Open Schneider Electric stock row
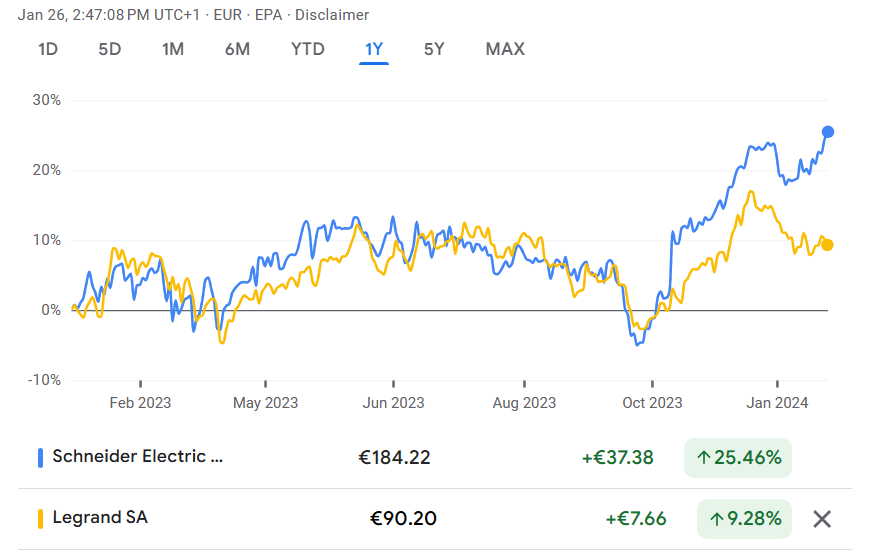Viewport: 882px width, 553px height. coord(435,457)
